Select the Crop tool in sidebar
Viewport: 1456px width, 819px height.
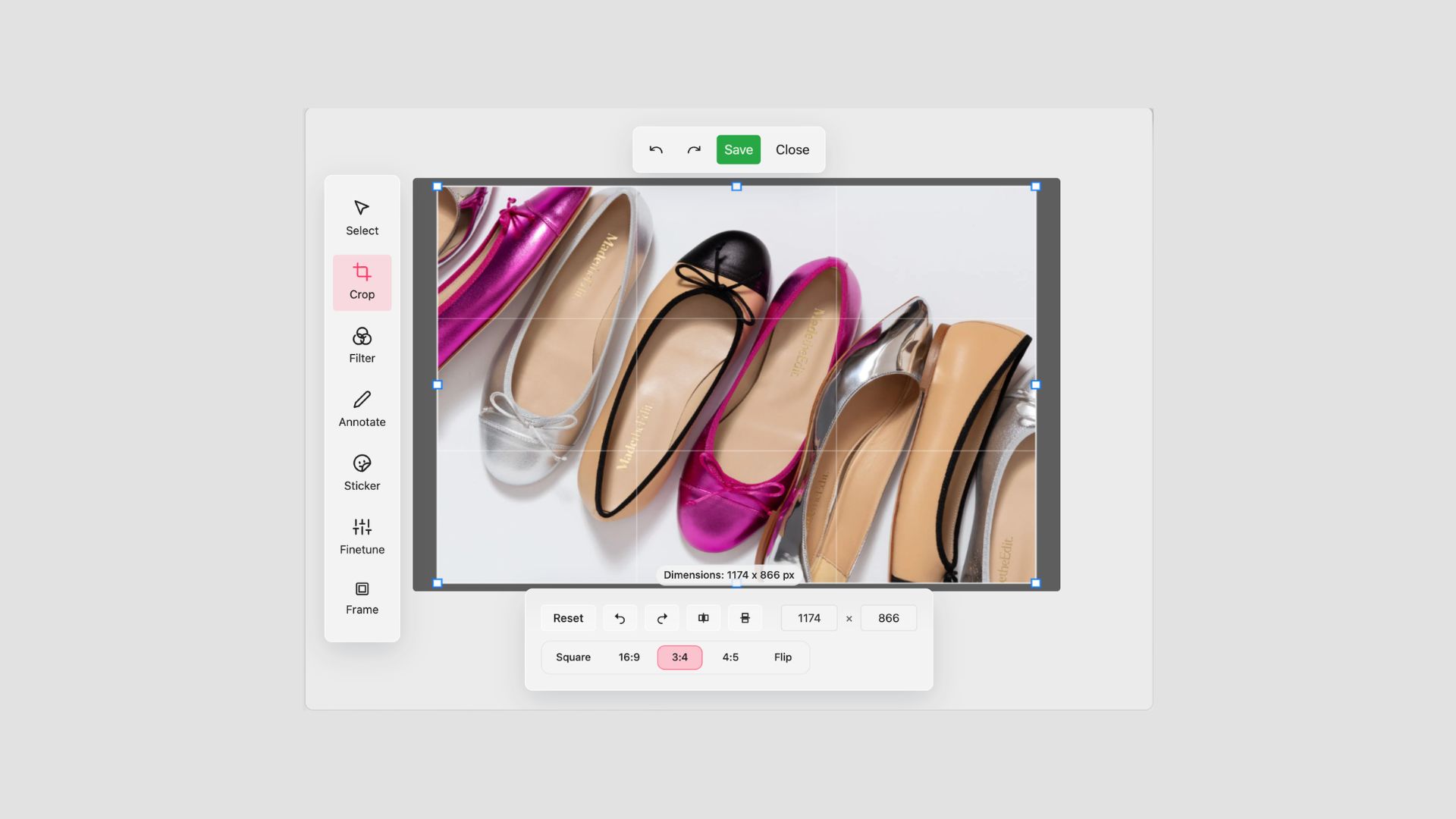pos(362,282)
